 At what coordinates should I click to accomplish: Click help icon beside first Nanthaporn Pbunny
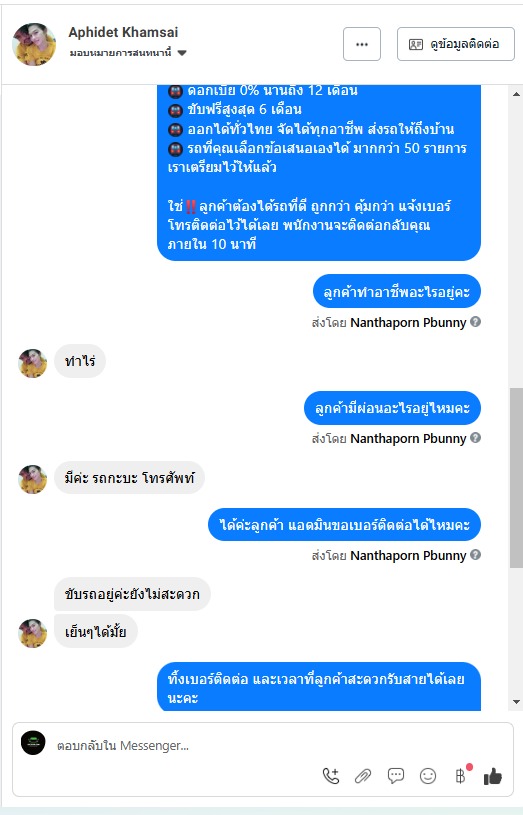[x=475, y=322]
